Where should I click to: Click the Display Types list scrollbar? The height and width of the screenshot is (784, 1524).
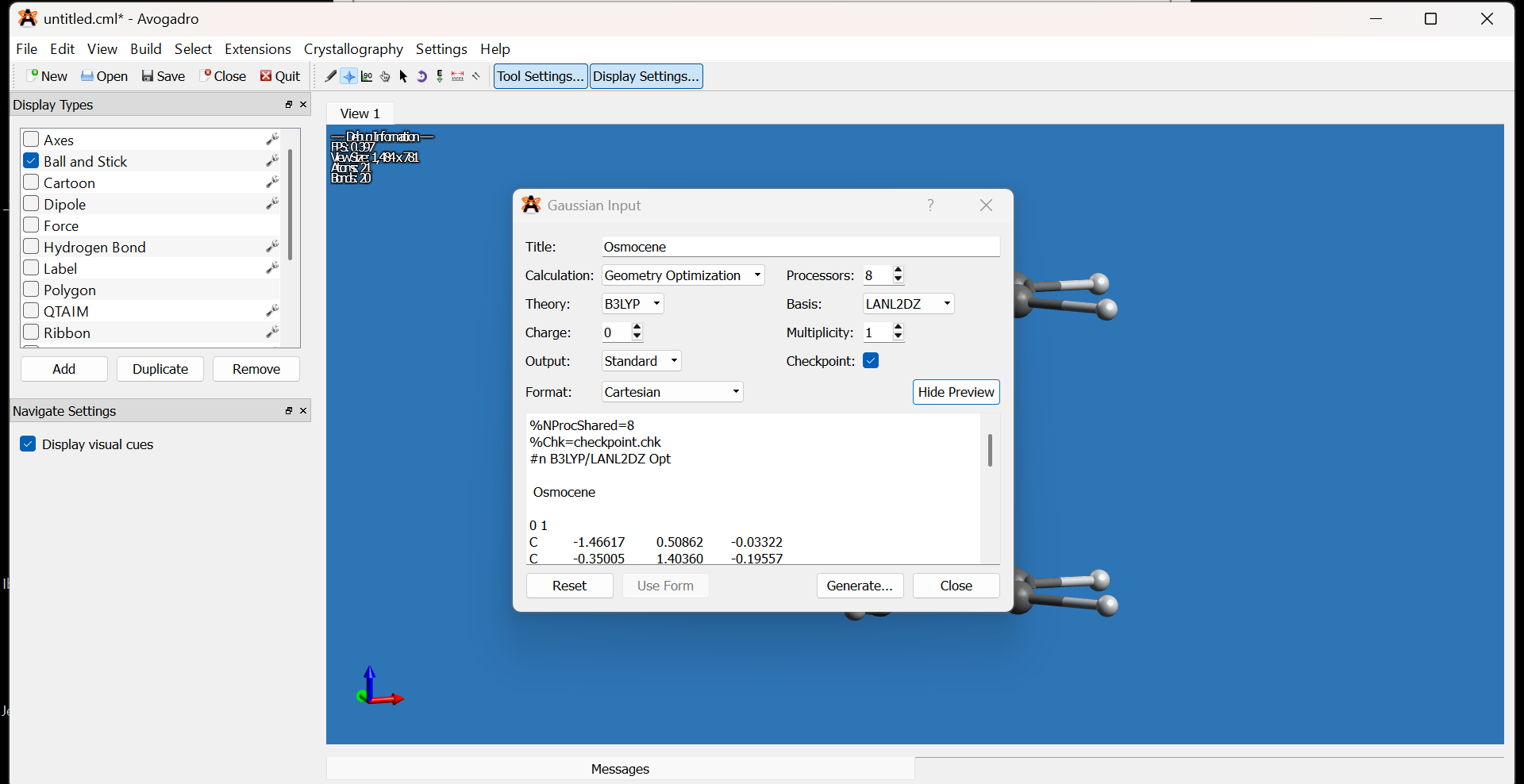tap(291, 205)
